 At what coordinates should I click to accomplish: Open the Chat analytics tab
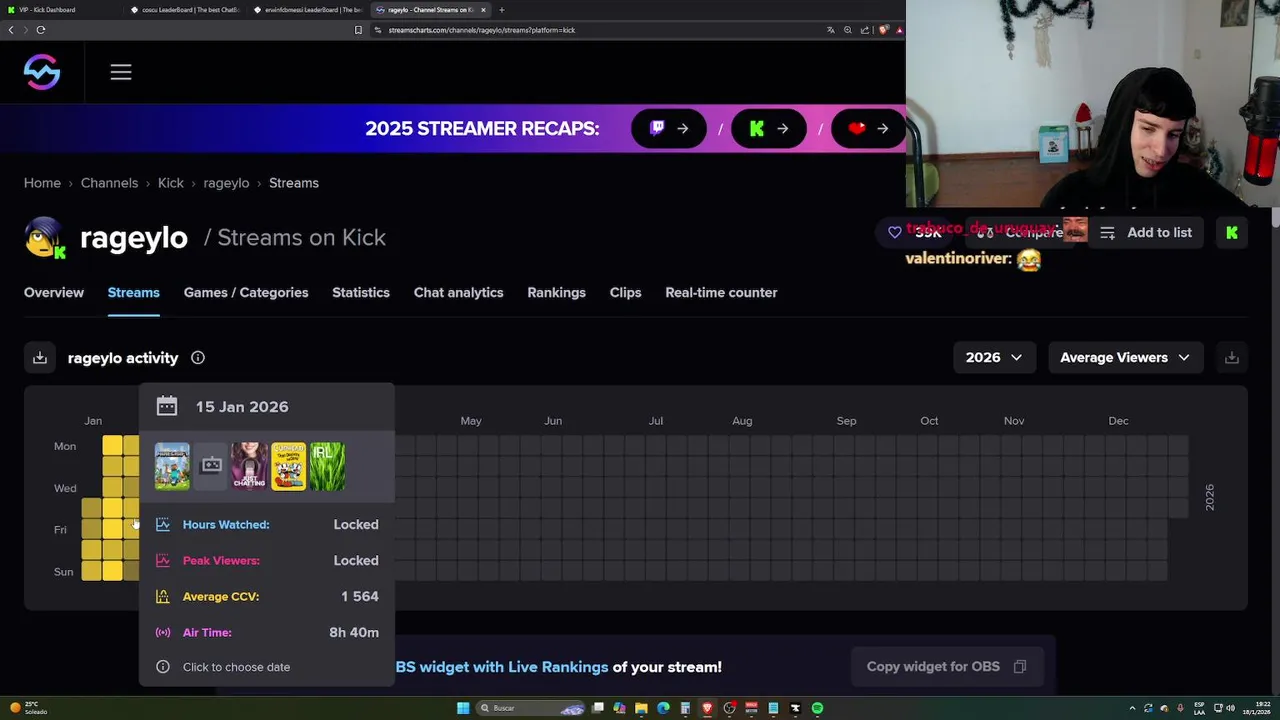click(x=458, y=293)
